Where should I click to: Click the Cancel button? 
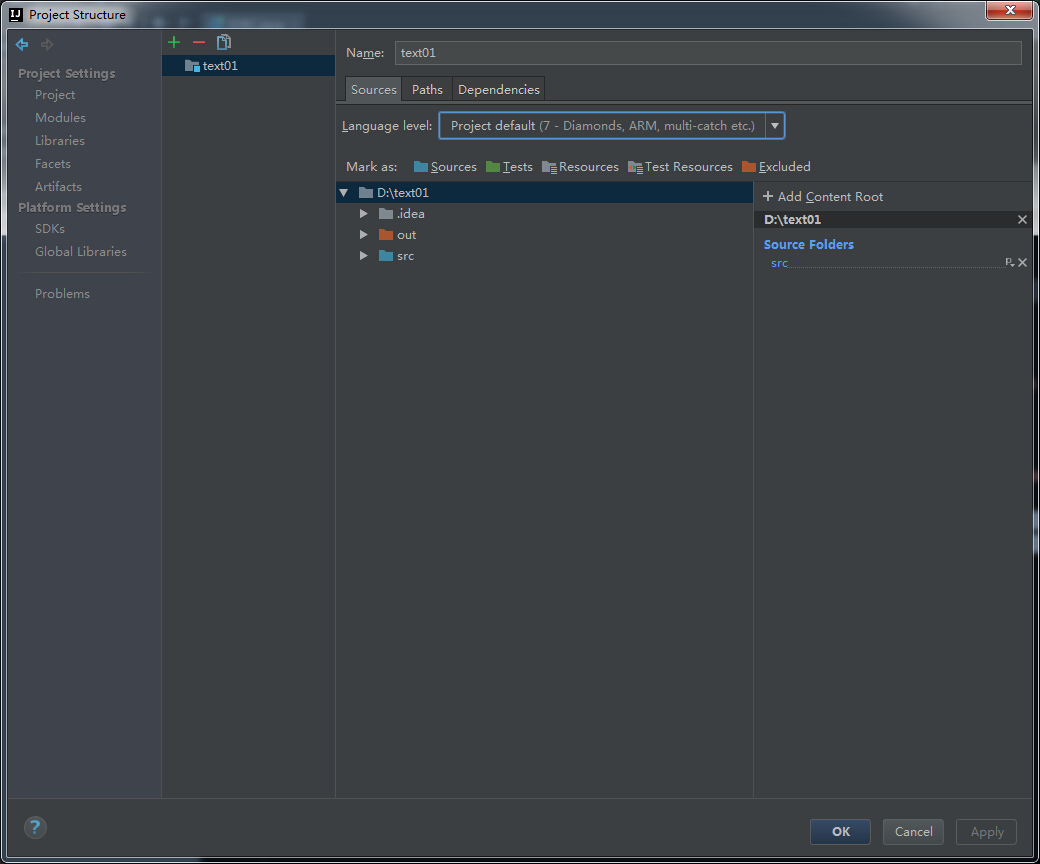913,832
